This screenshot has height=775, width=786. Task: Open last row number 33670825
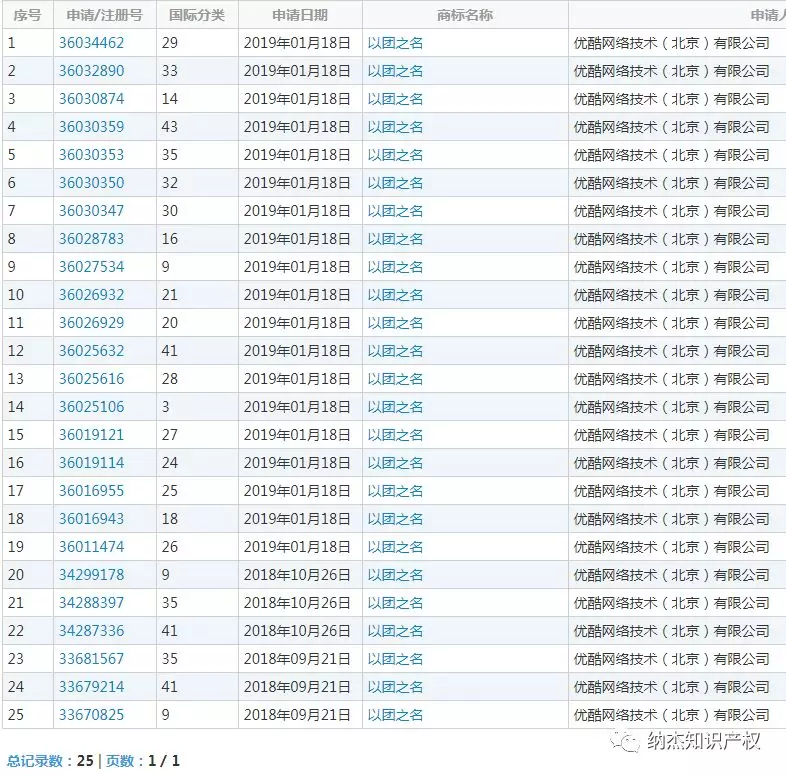coord(91,715)
